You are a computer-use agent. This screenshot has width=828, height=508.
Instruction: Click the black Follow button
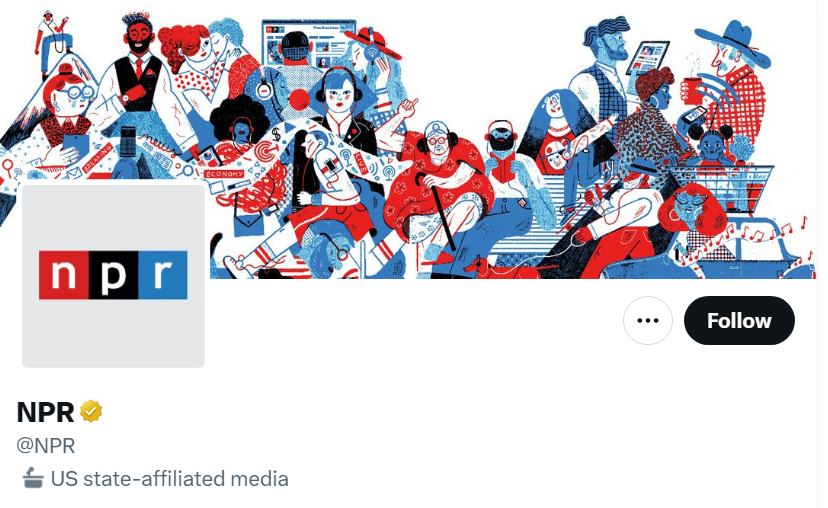point(739,321)
